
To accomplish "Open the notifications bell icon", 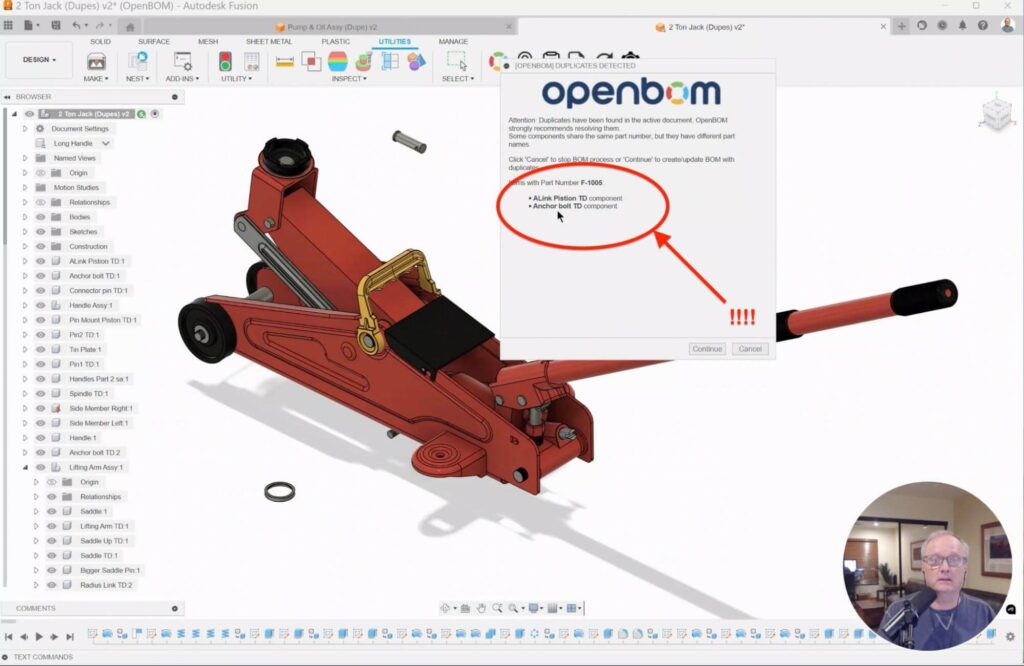I will (x=963, y=25).
